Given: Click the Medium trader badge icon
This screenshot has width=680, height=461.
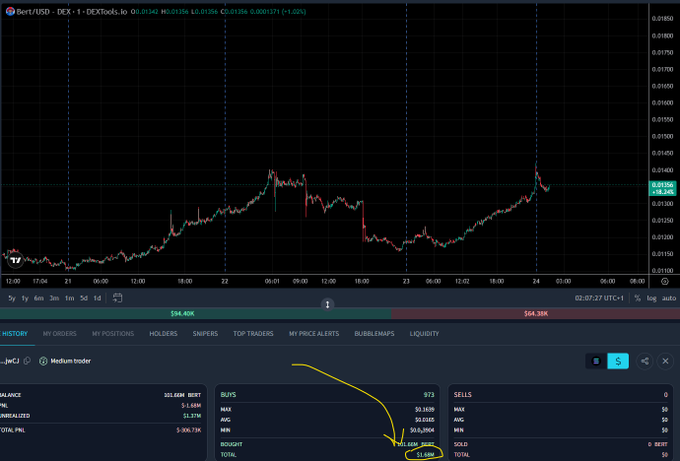Looking at the screenshot, I should [43, 361].
